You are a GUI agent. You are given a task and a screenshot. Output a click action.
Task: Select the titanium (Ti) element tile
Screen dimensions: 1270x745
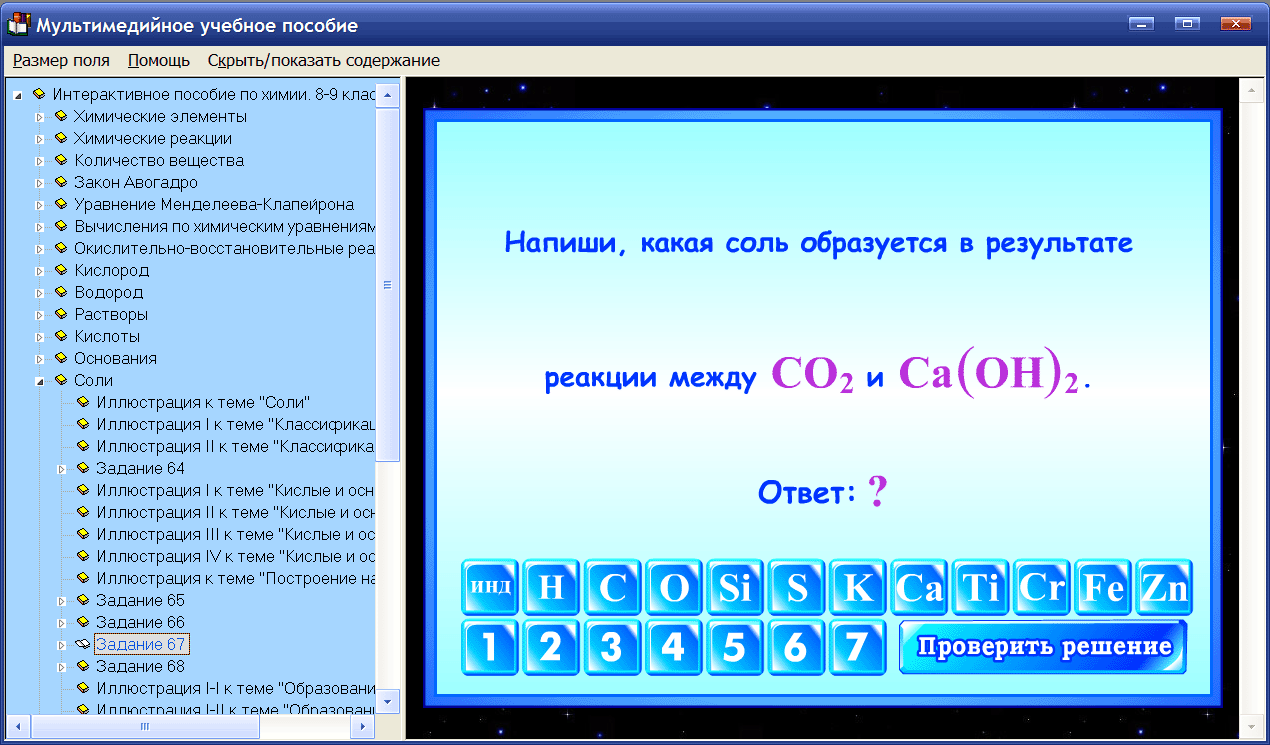pos(980,588)
